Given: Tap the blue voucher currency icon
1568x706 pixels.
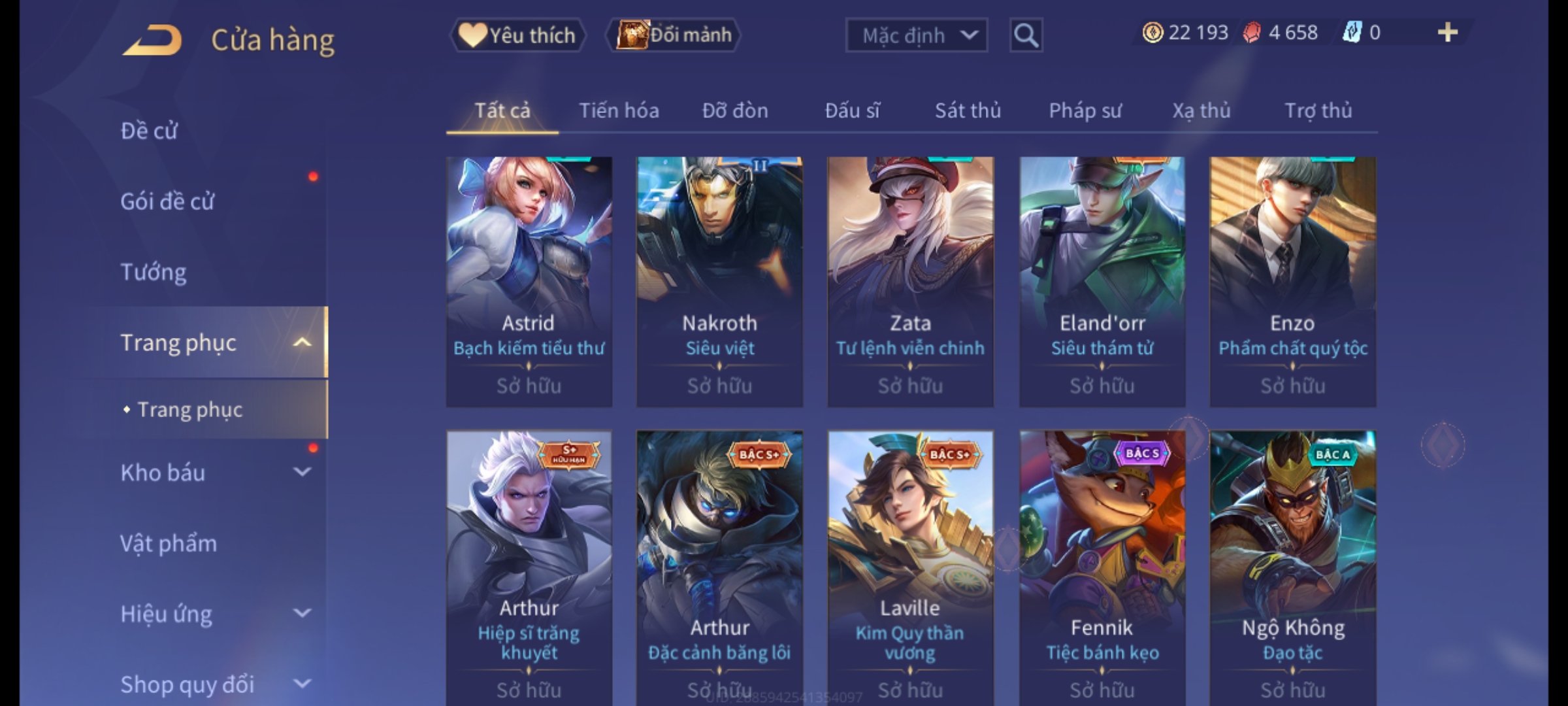Looking at the screenshot, I should pos(1352,33).
